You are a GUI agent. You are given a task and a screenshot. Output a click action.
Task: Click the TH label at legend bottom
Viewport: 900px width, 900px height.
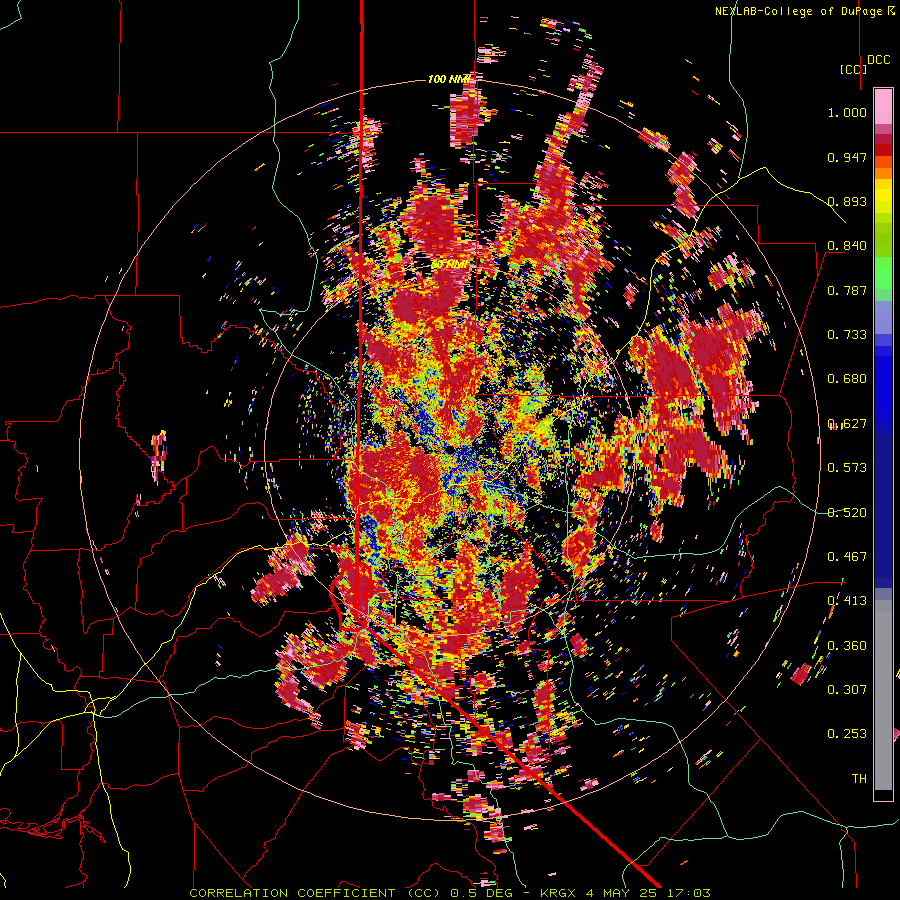pos(859,778)
